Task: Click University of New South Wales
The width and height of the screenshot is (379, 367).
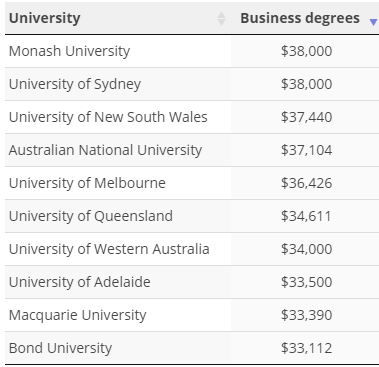Action: 108,117
